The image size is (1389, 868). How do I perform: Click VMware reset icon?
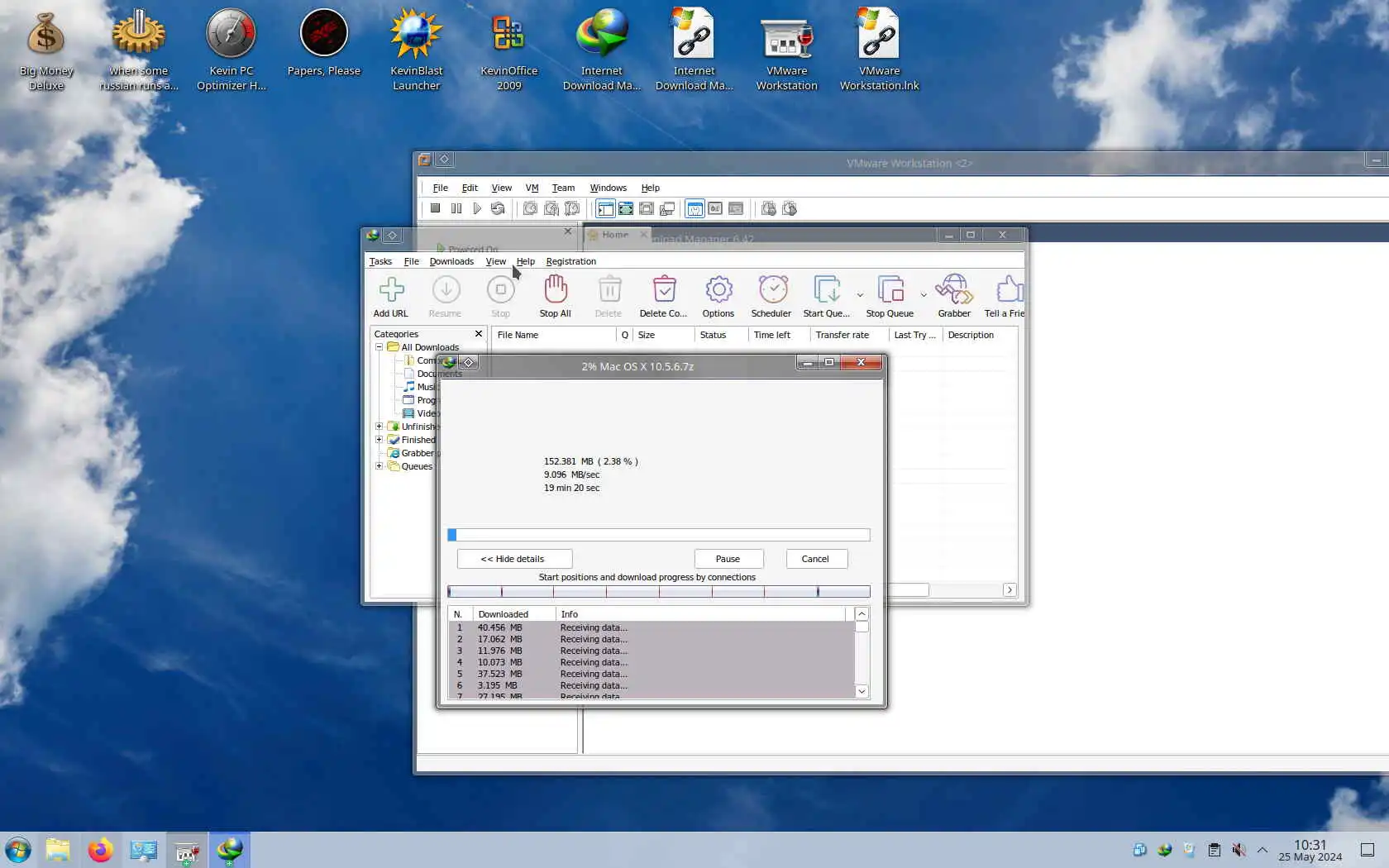[498, 208]
